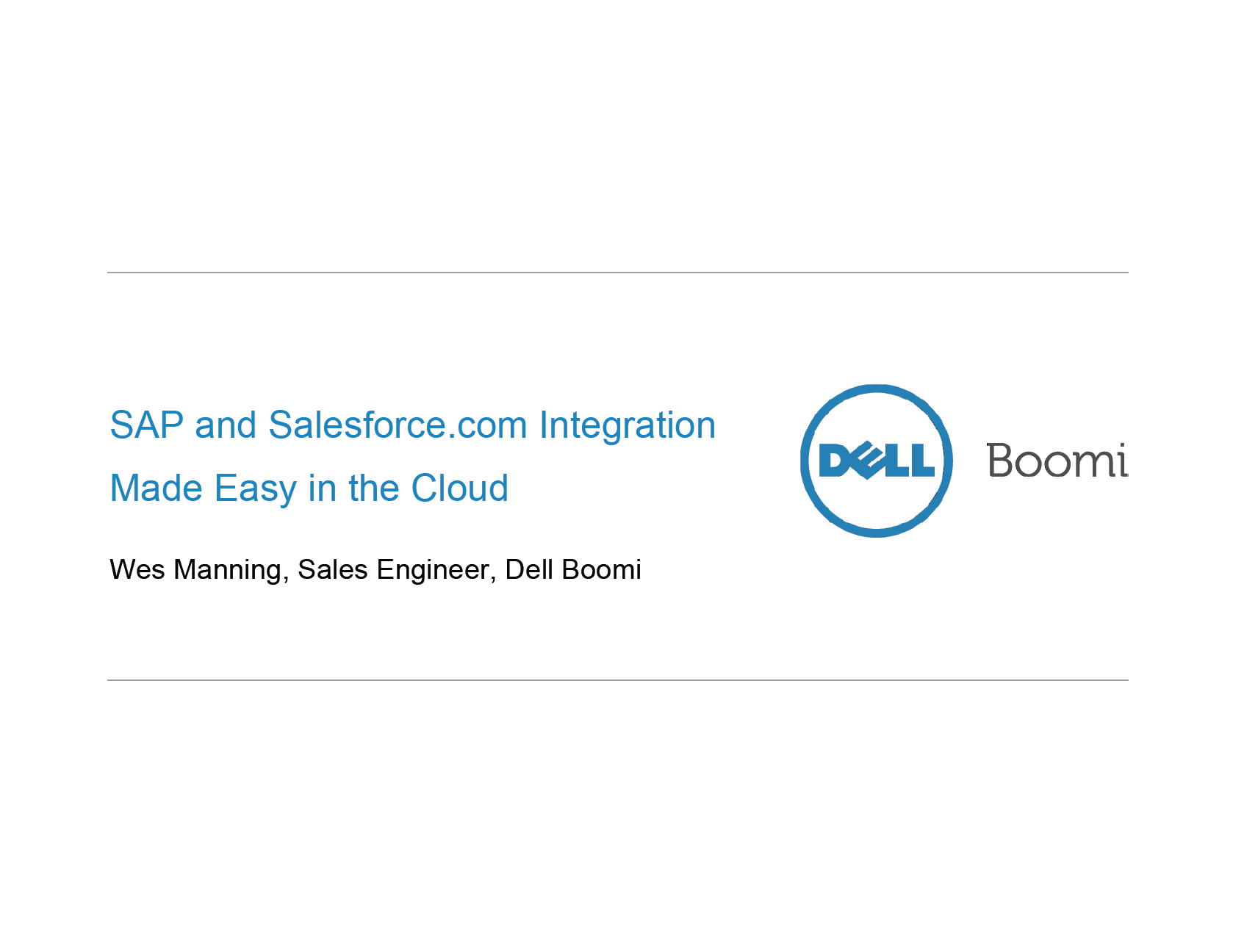Image resolution: width=1233 pixels, height=952 pixels.
Task: Click 'Dell Boomi' in the presenter line
Action: pos(573,570)
